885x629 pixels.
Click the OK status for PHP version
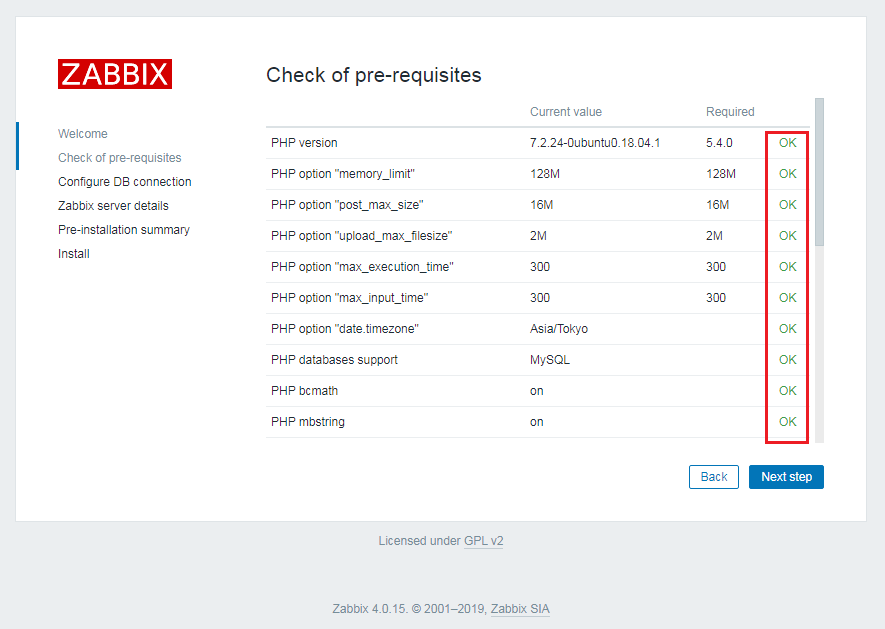(x=786, y=143)
